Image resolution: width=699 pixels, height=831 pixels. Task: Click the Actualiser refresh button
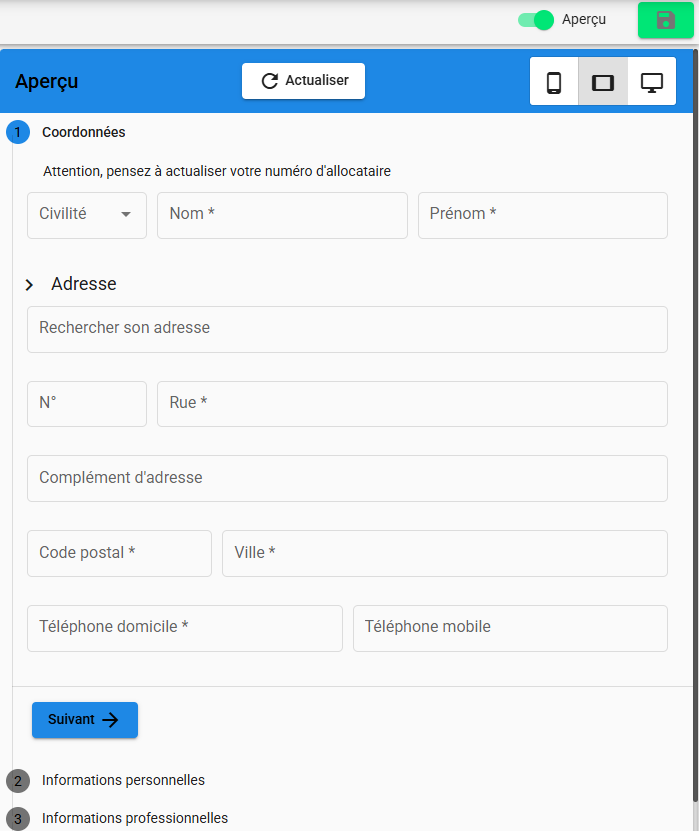[x=303, y=81]
